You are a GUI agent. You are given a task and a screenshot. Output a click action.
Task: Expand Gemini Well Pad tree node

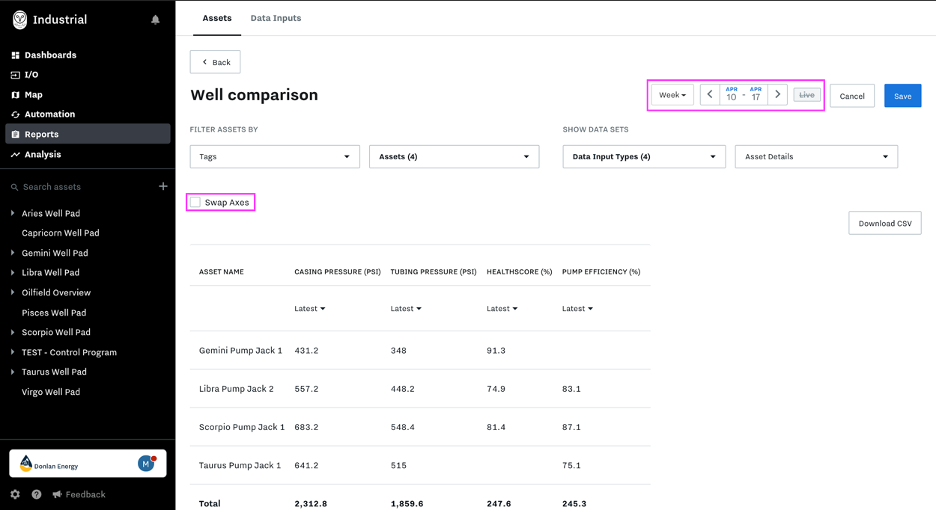tap(13, 253)
